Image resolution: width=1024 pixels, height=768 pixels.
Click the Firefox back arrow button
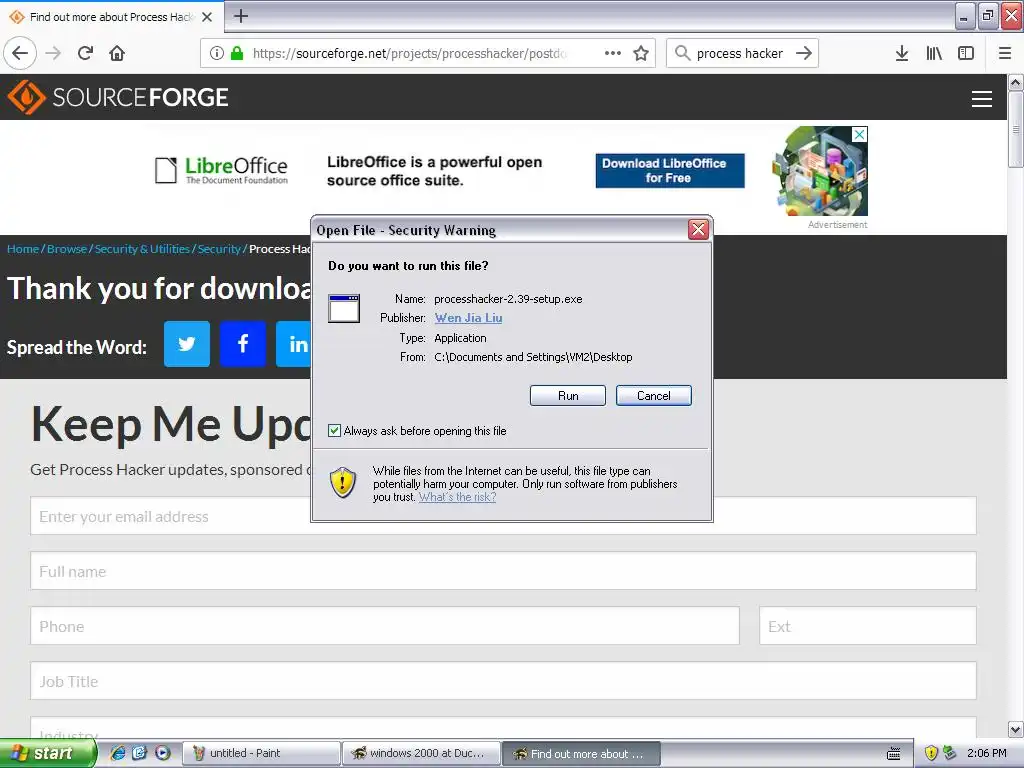(x=20, y=53)
